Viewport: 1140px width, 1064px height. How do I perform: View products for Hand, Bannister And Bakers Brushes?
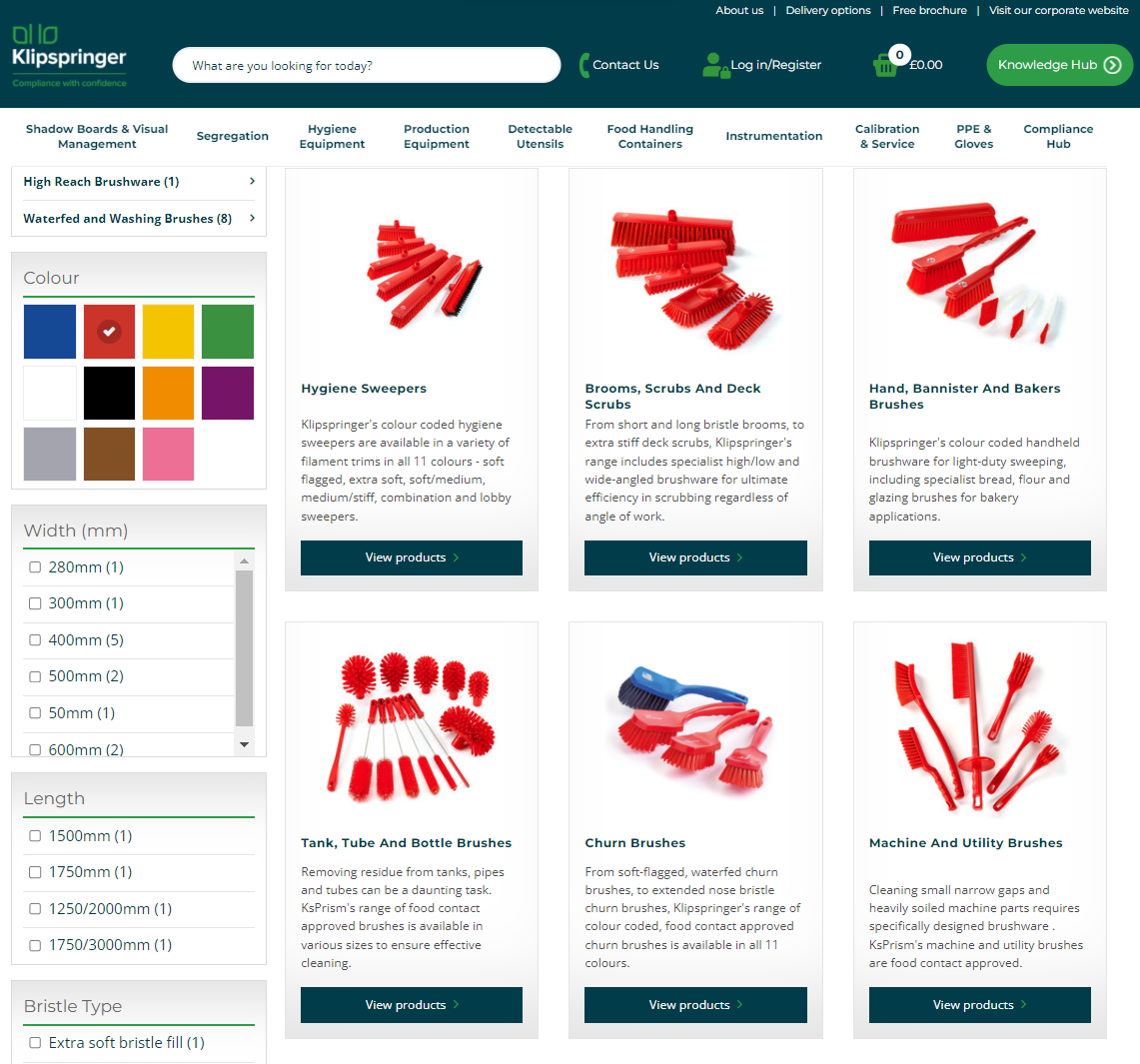click(x=980, y=557)
